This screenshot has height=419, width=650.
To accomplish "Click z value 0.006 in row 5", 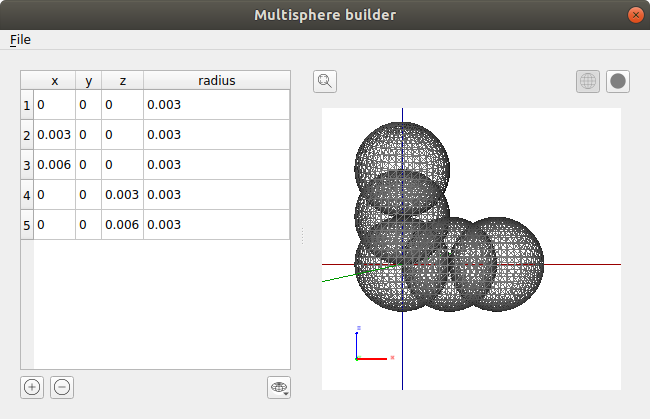I will point(123,225).
